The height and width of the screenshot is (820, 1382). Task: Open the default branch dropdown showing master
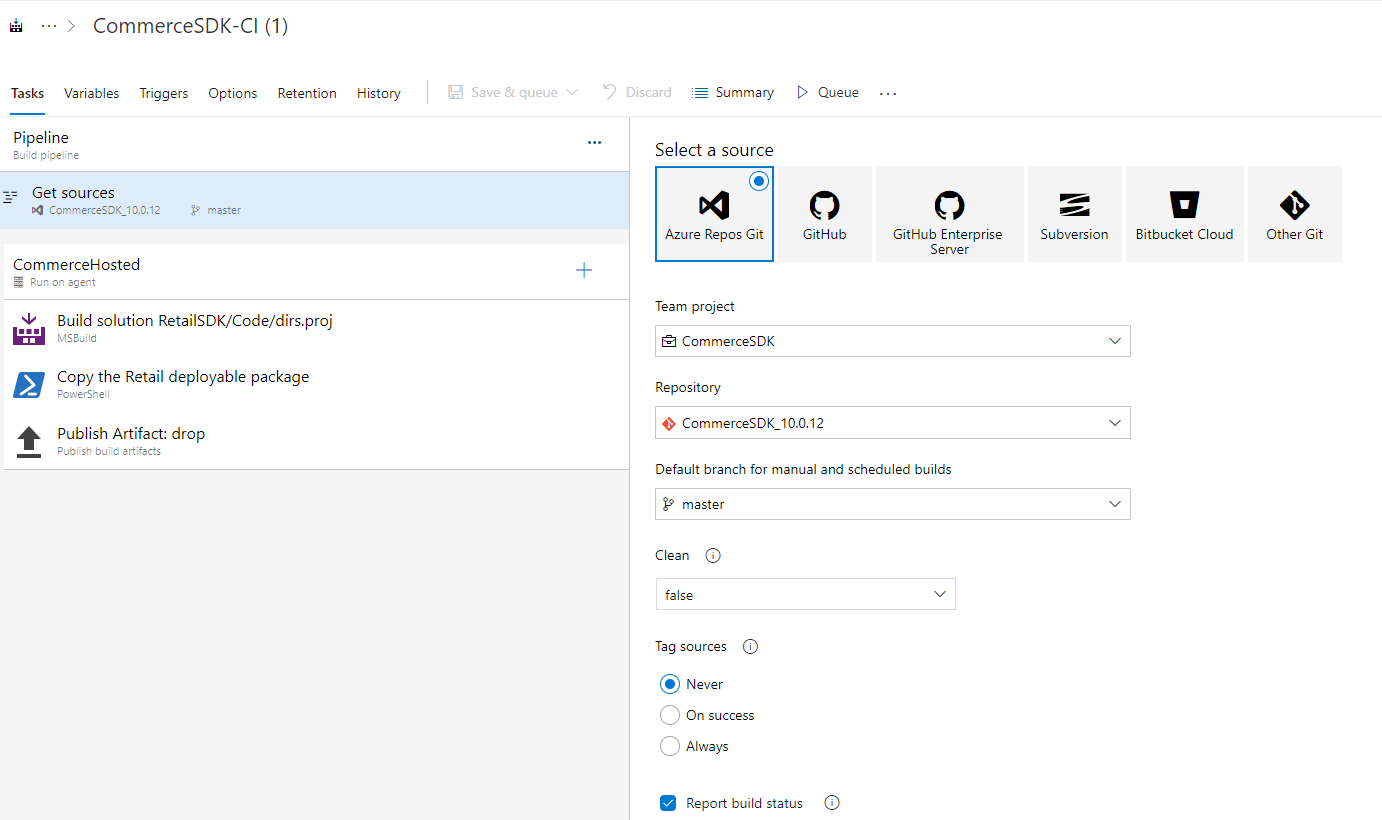893,504
